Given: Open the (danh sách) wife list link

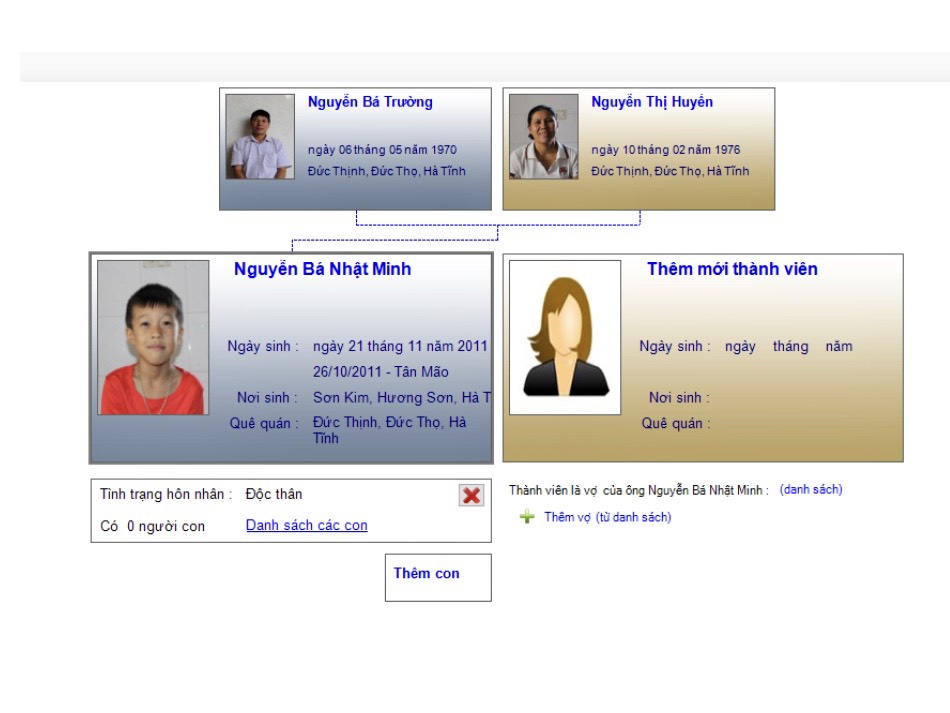Looking at the screenshot, I should [811, 489].
